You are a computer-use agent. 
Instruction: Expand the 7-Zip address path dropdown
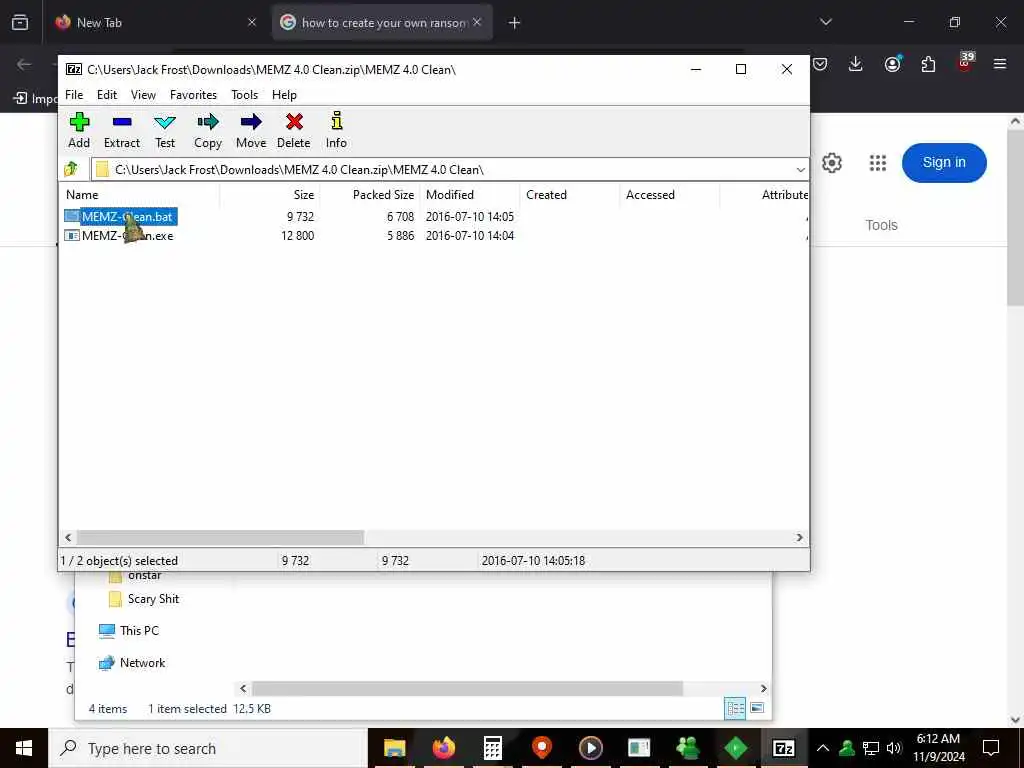(x=800, y=170)
